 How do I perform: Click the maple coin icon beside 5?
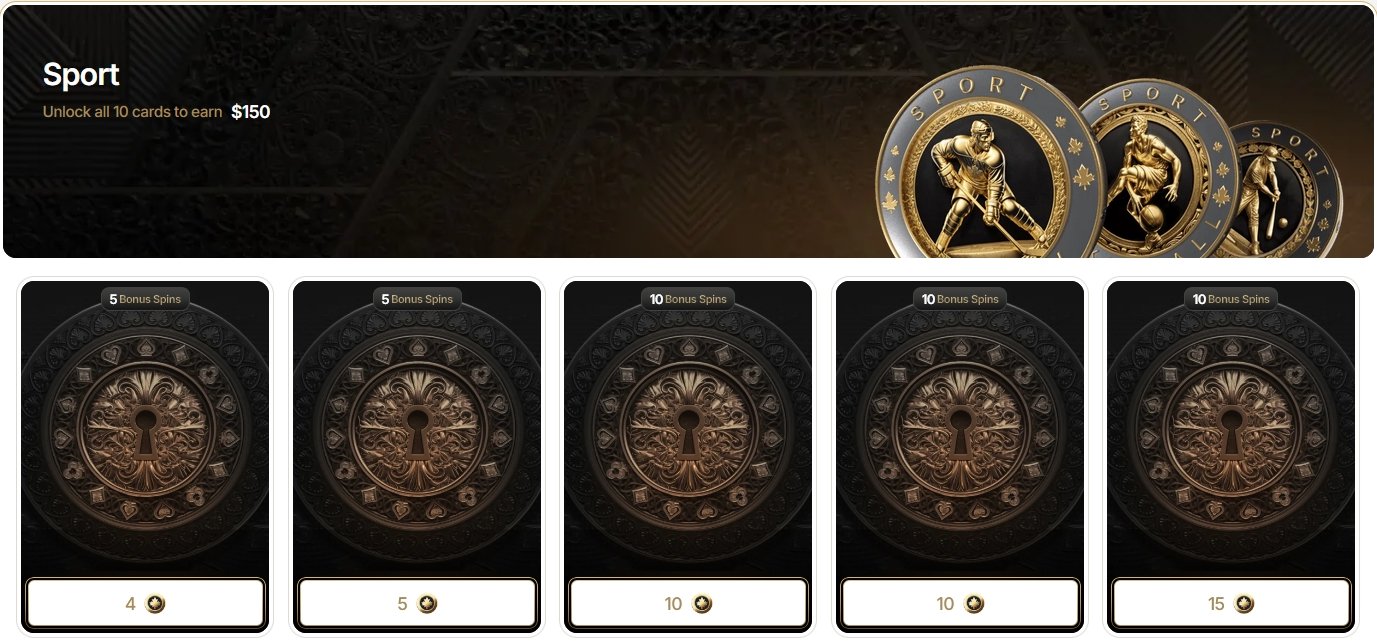tap(427, 604)
